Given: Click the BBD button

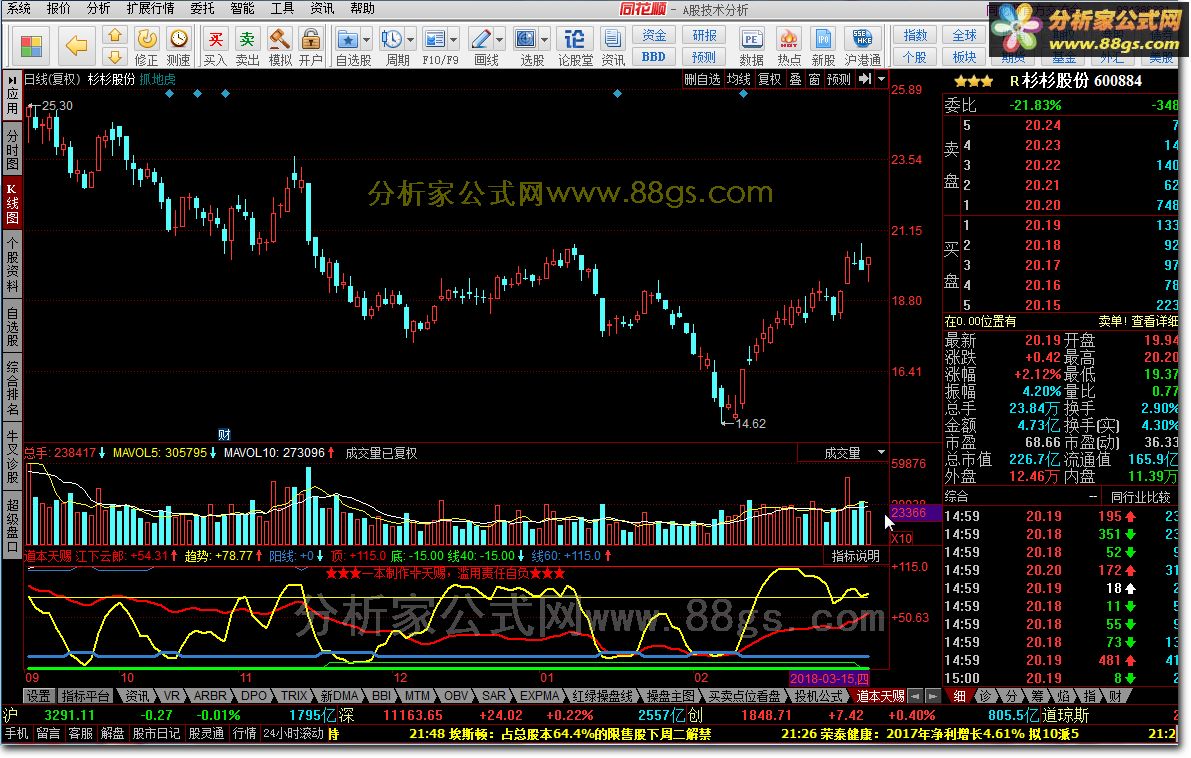Looking at the screenshot, I should click(653, 57).
